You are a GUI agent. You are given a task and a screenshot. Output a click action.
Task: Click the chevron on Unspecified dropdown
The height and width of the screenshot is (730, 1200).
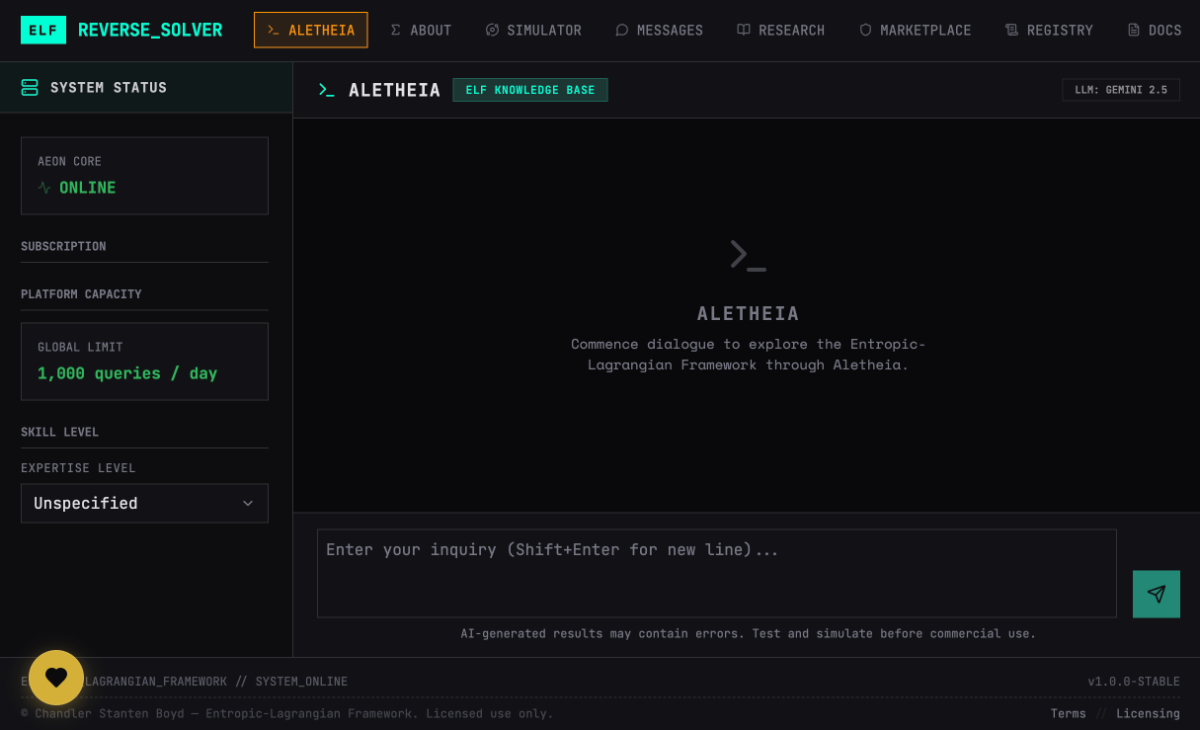click(x=248, y=503)
